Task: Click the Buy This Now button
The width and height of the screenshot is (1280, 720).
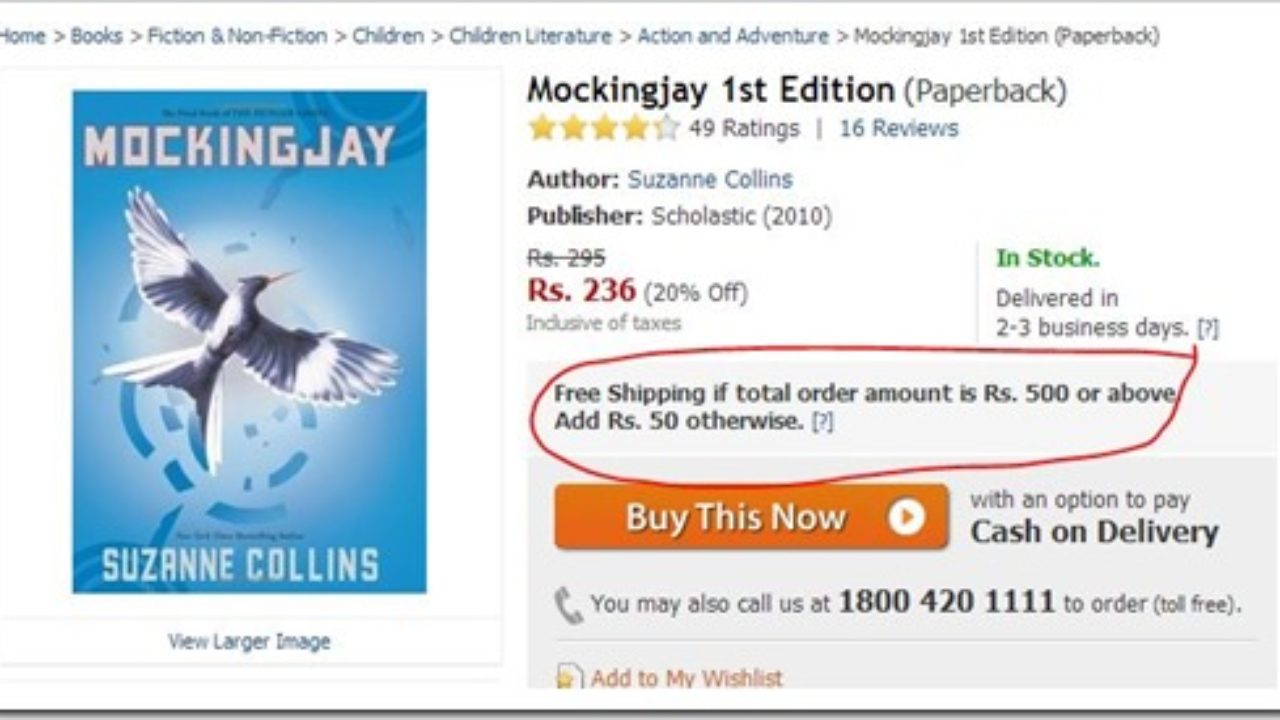Action: [751, 517]
